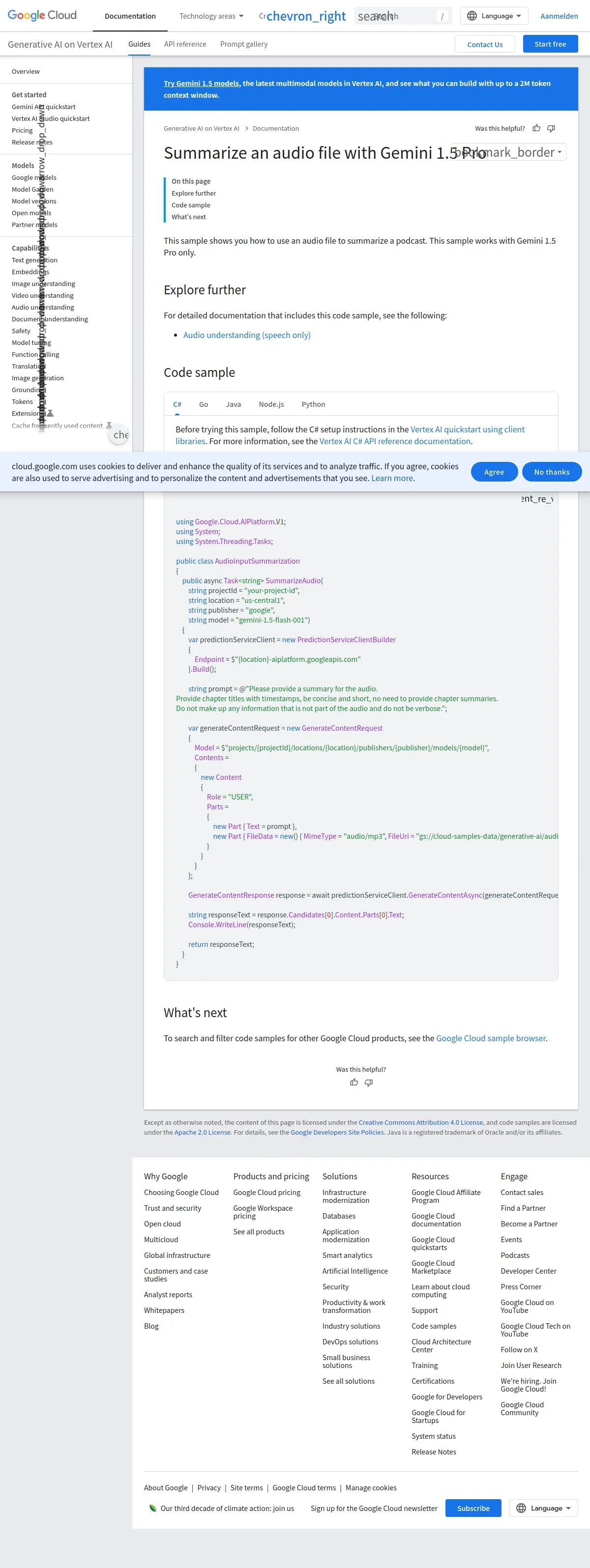Open the 'Try Gemini 1.5 models' banner link
The width and height of the screenshot is (590, 1568).
coord(201,84)
